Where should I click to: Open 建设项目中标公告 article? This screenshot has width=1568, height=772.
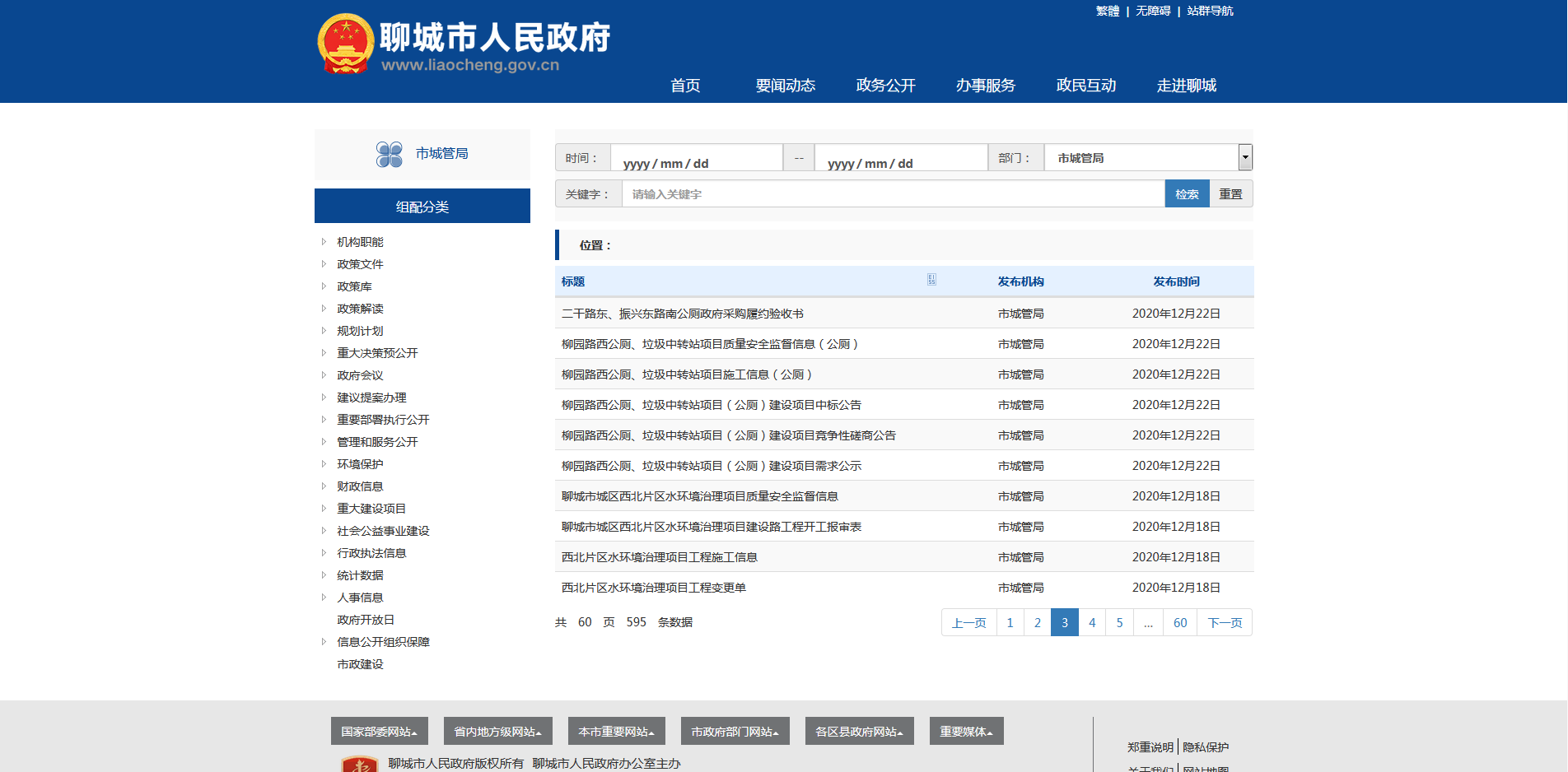click(712, 405)
